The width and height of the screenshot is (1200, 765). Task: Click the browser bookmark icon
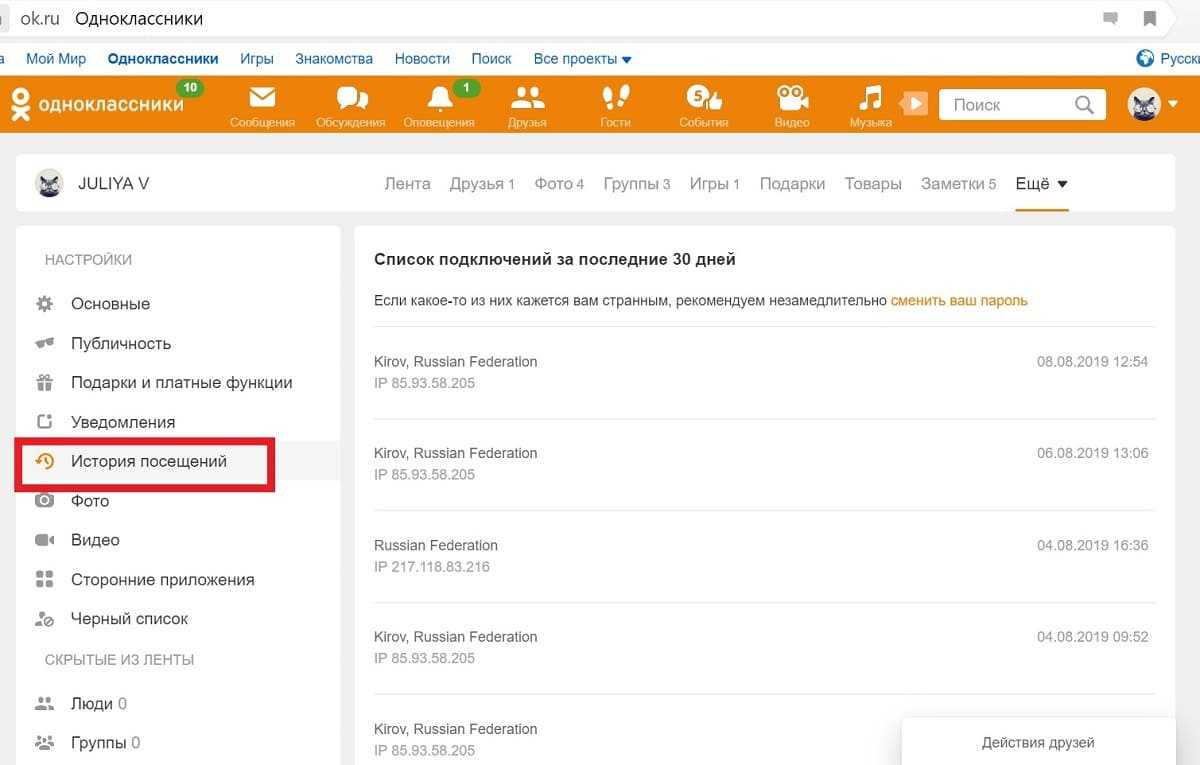click(1150, 19)
